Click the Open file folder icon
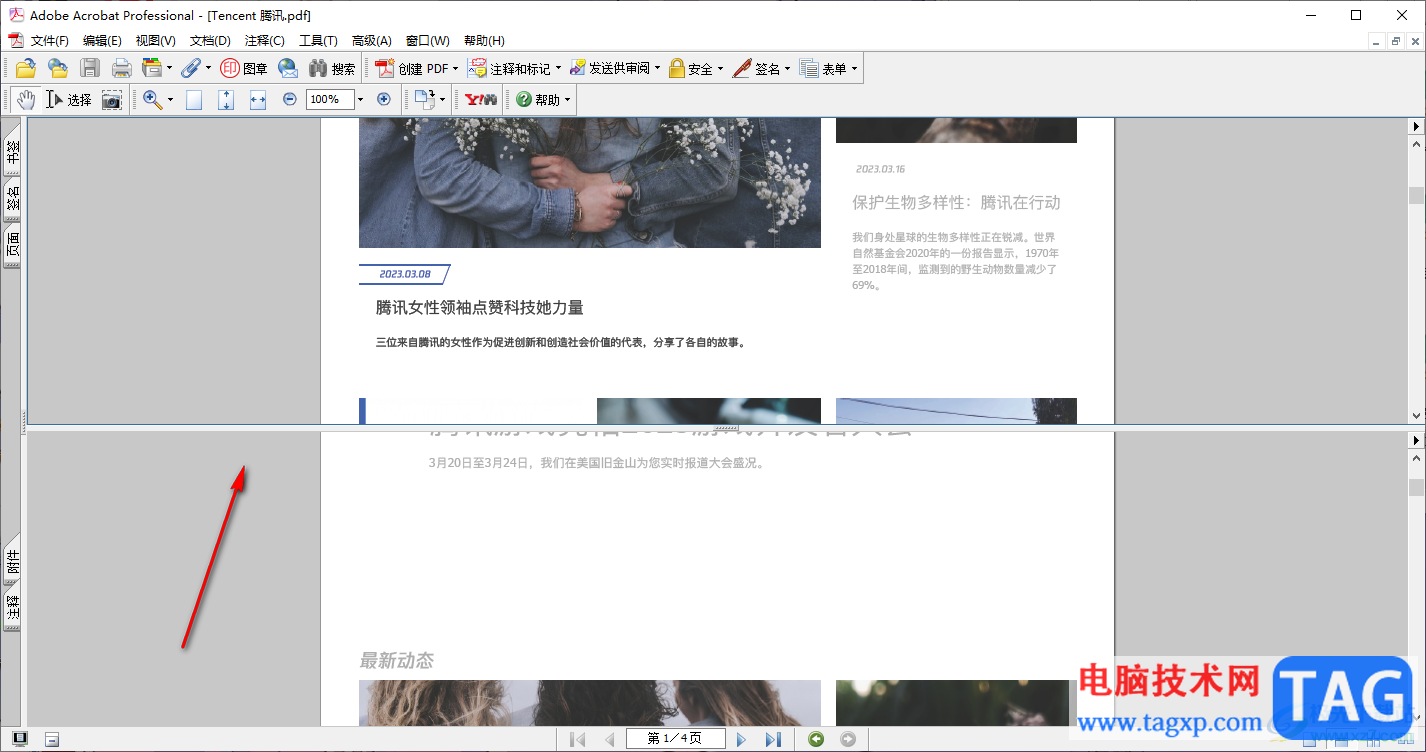Image resolution: width=1426 pixels, height=752 pixels. point(25,68)
